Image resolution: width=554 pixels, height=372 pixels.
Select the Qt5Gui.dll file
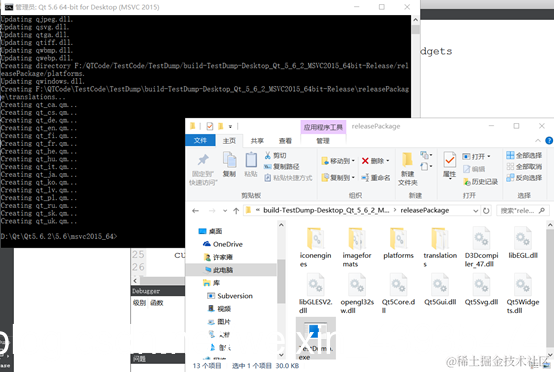[x=440, y=290]
